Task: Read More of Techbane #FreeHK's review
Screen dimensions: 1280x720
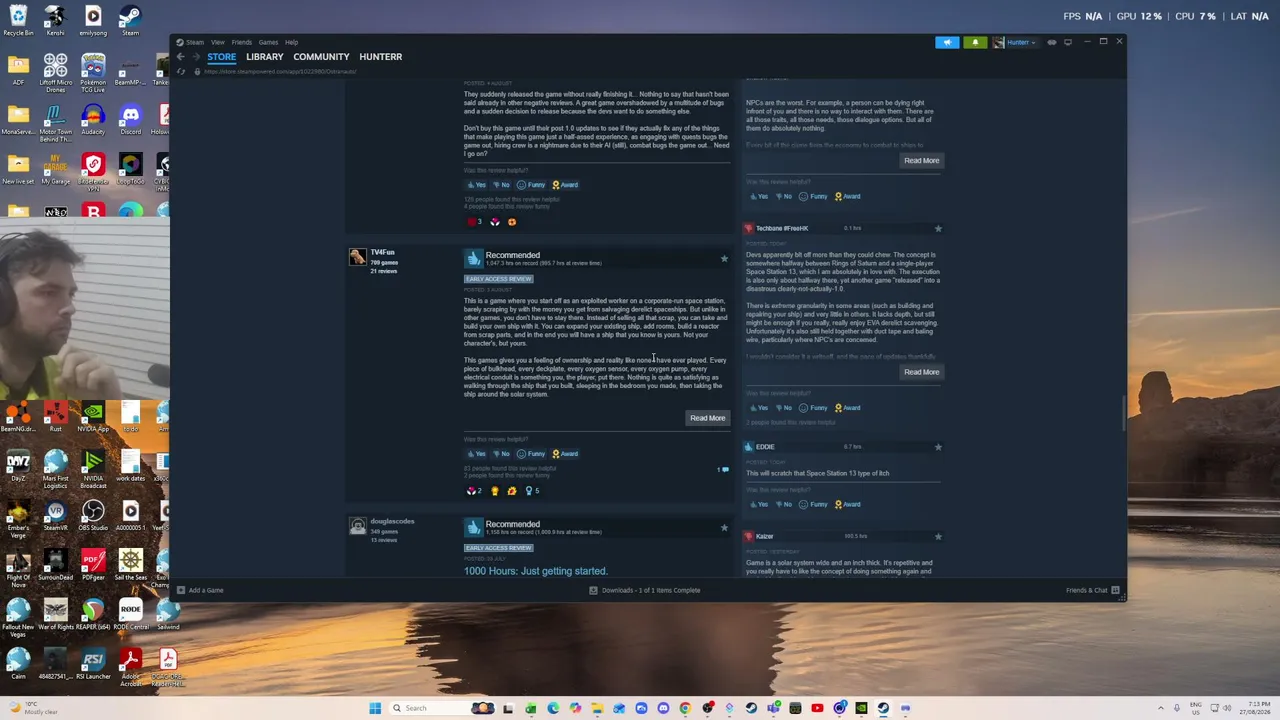Action: (922, 372)
